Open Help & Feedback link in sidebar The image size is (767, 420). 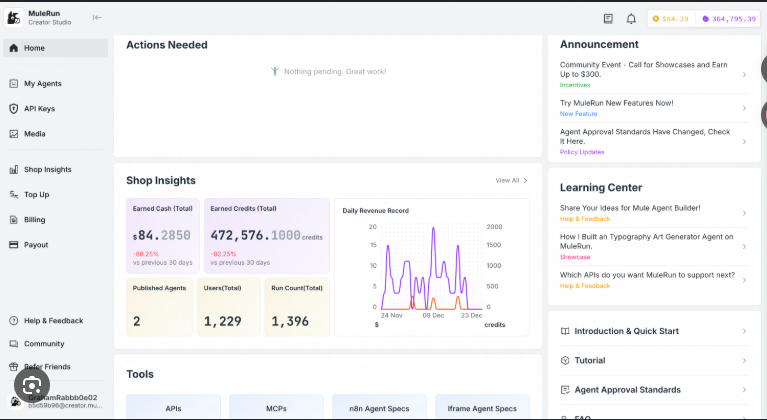[x=55, y=321]
